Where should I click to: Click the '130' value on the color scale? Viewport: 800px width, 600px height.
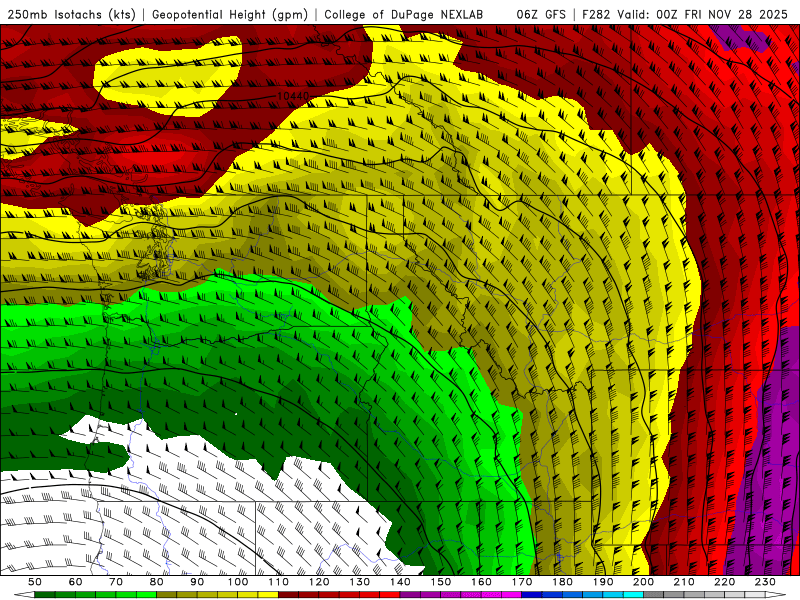point(360,582)
